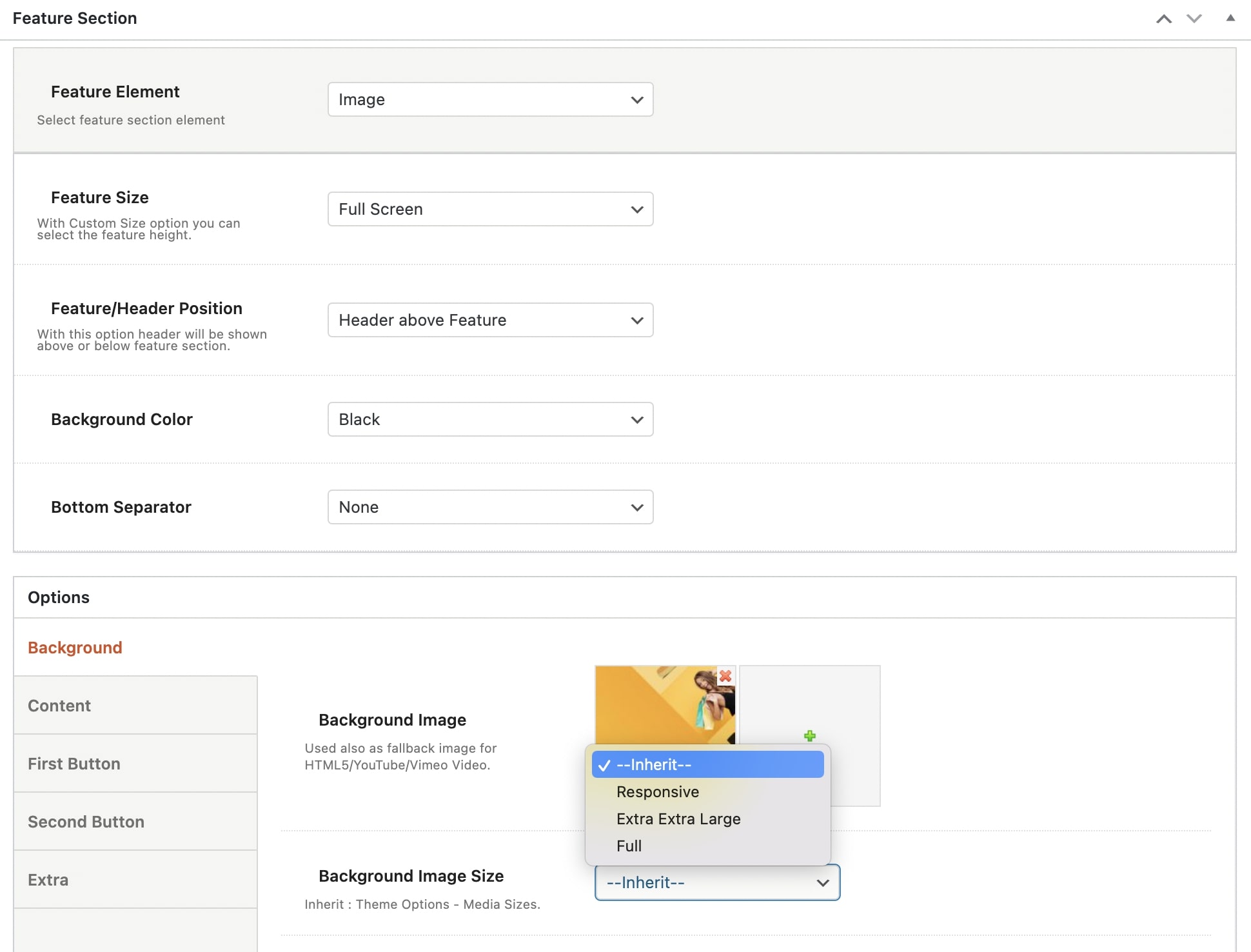Select the Responsive image size option
This screenshot has width=1251, height=952.
tap(657, 791)
